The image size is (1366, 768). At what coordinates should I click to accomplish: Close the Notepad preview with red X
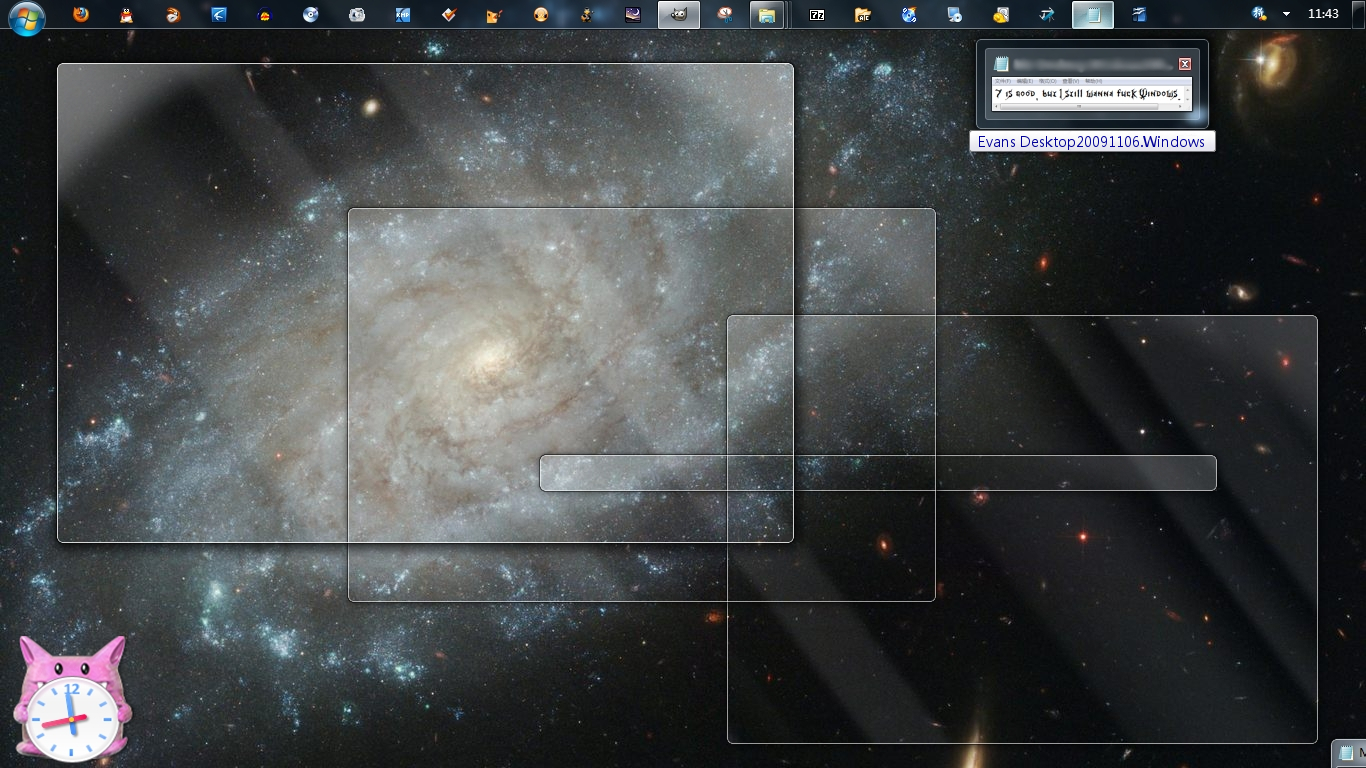coord(1185,64)
